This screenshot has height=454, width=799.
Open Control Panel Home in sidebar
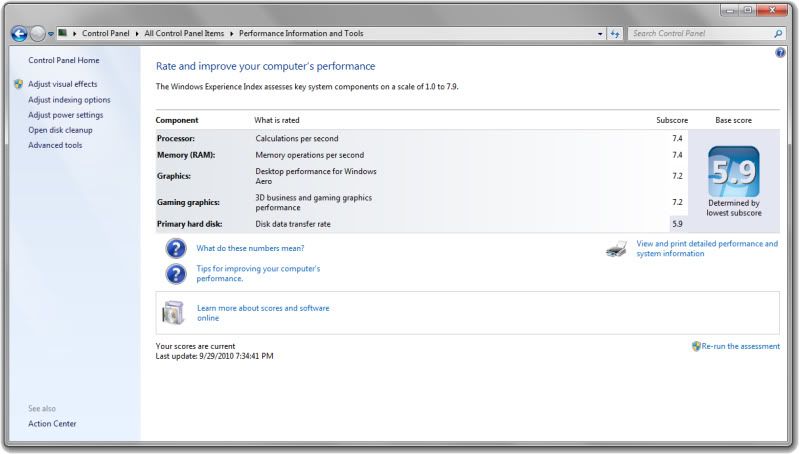pyautogui.click(x=63, y=60)
